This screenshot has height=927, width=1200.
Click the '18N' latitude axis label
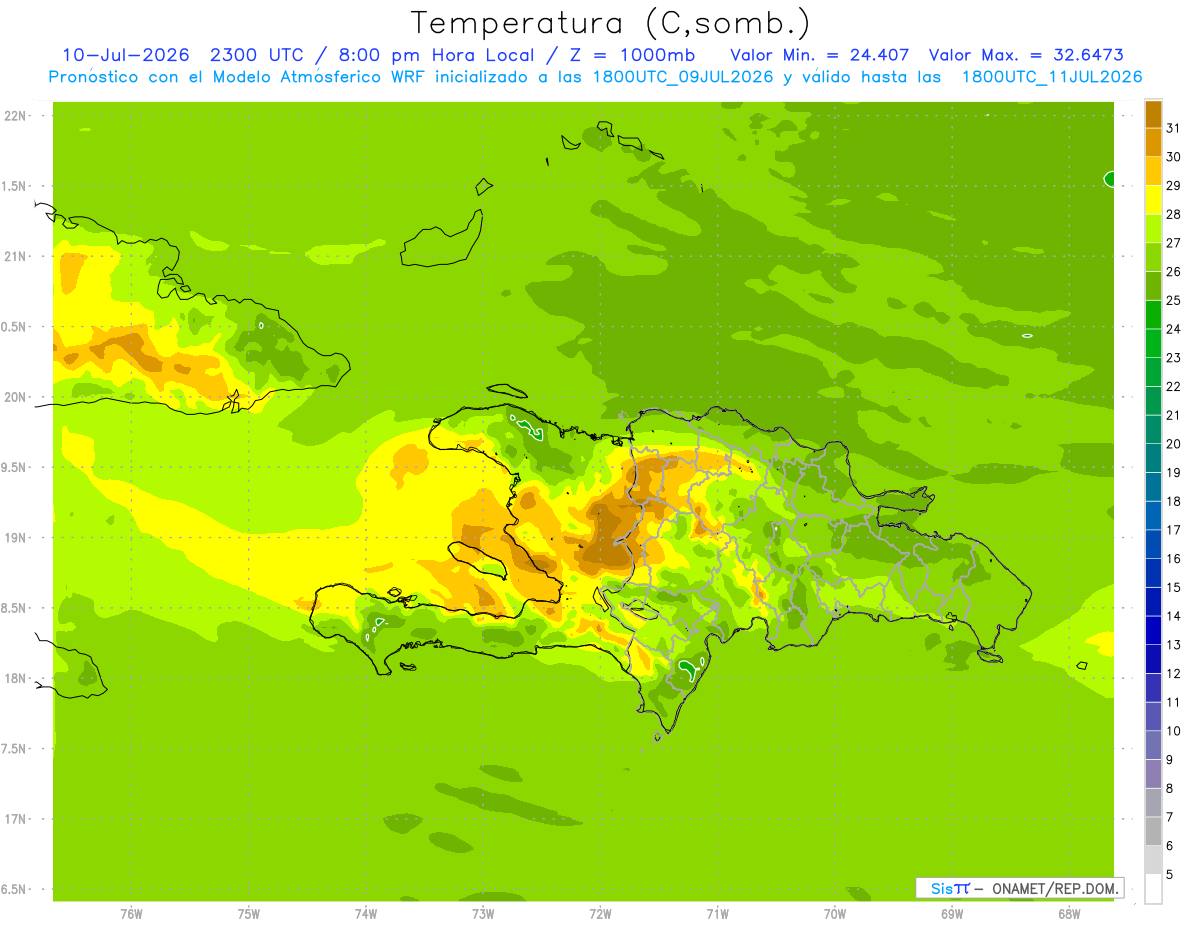click(14, 679)
